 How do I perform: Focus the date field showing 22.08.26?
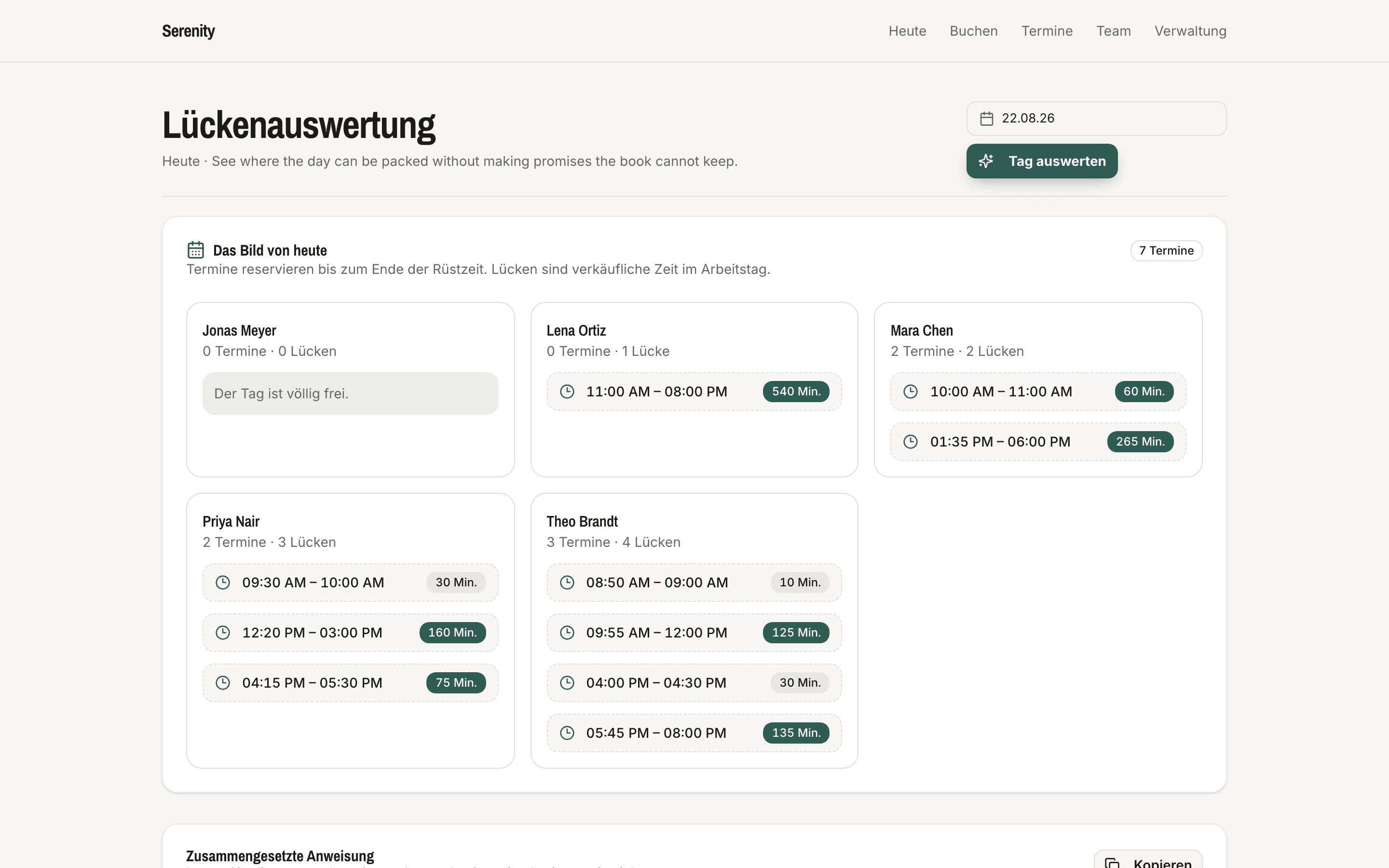click(1096, 119)
